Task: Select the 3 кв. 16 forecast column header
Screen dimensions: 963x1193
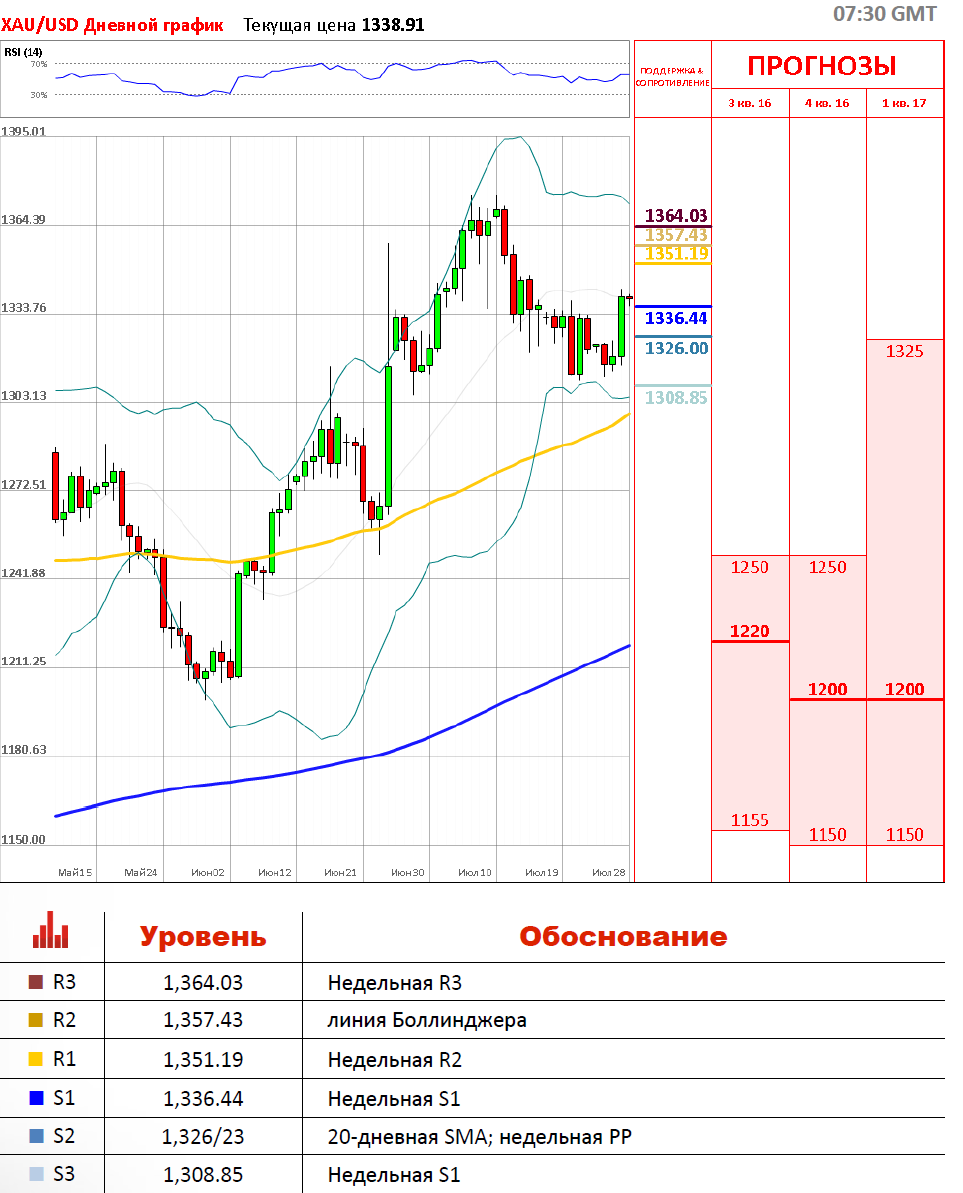Action: [750, 103]
